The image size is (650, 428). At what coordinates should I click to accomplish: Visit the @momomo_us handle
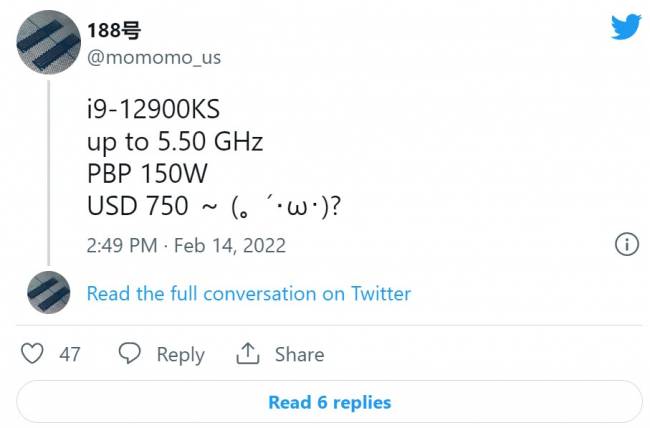154,57
